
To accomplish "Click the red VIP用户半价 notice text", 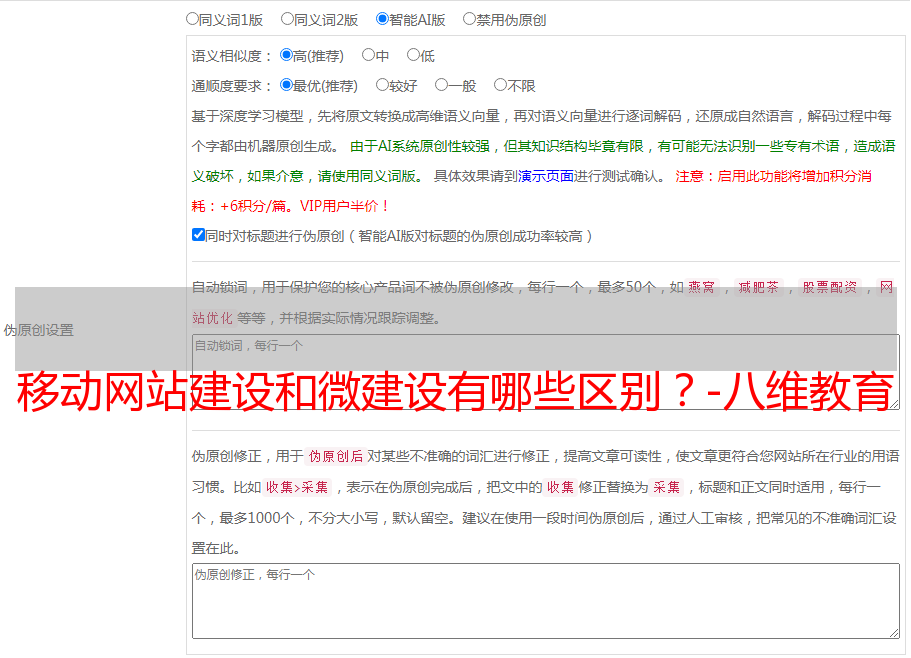I will 344,206.
